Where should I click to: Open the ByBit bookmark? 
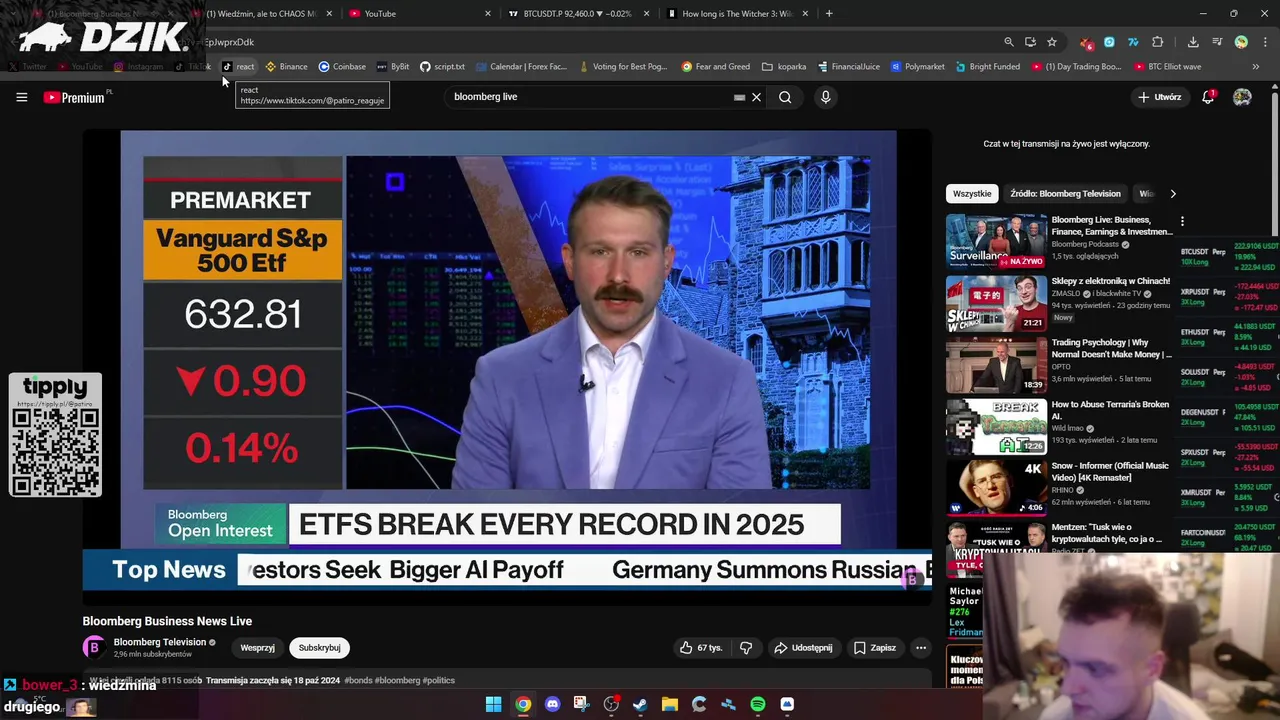click(393, 67)
